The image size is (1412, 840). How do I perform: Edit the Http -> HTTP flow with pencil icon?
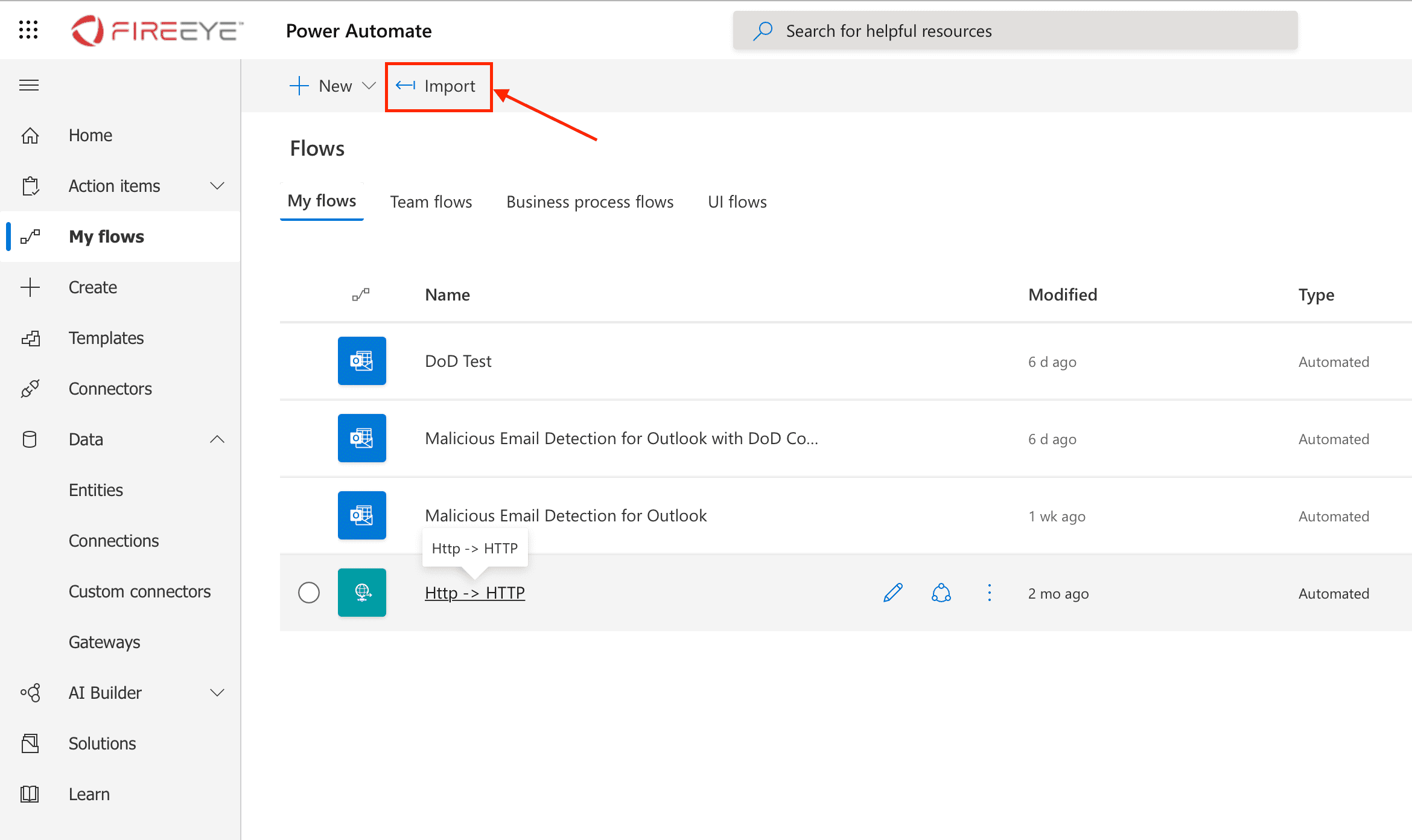coord(892,593)
